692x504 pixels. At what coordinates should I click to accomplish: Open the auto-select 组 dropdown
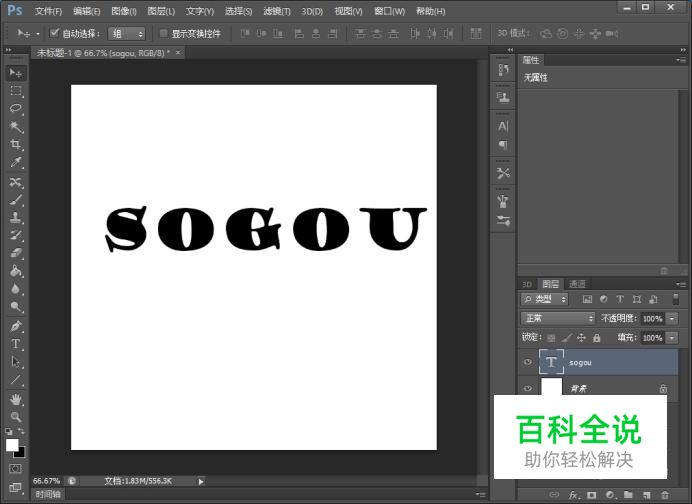pyautogui.click(x=127, y=33)
